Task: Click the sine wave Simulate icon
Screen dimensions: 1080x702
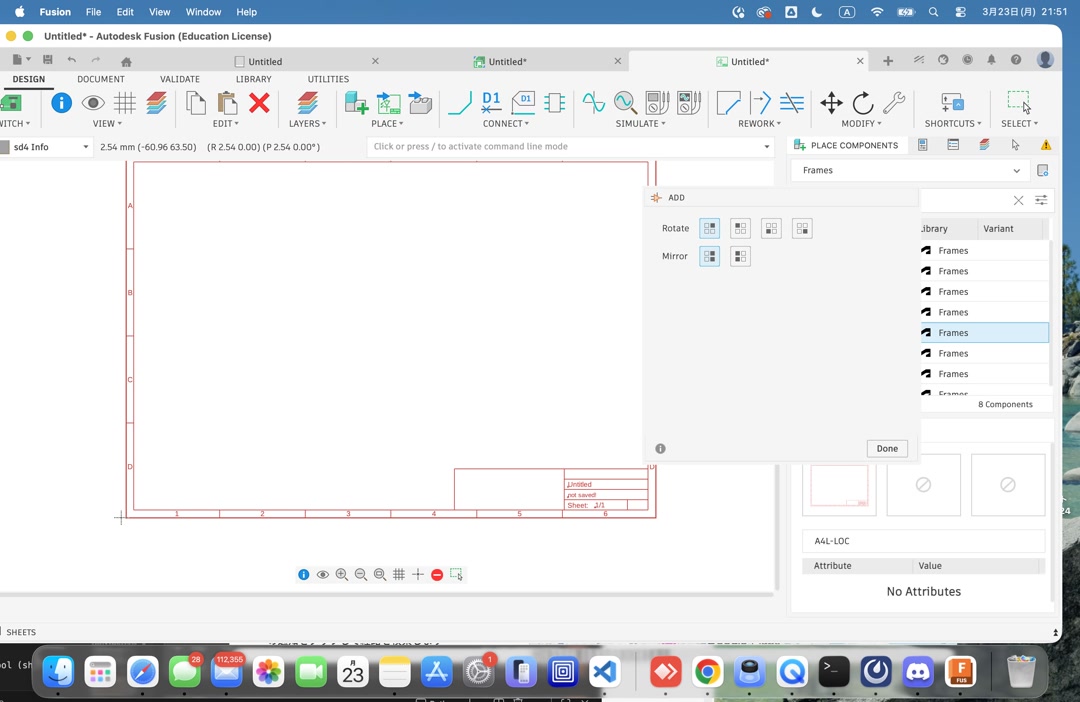Action: click(x=593, y=103)
